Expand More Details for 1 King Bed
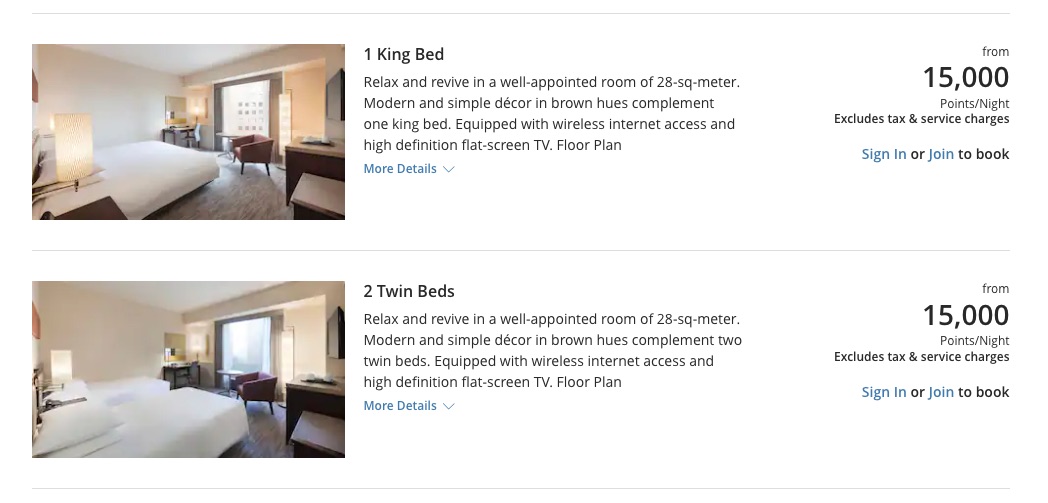Screen dimensions: 1048x503 (400, 169)
